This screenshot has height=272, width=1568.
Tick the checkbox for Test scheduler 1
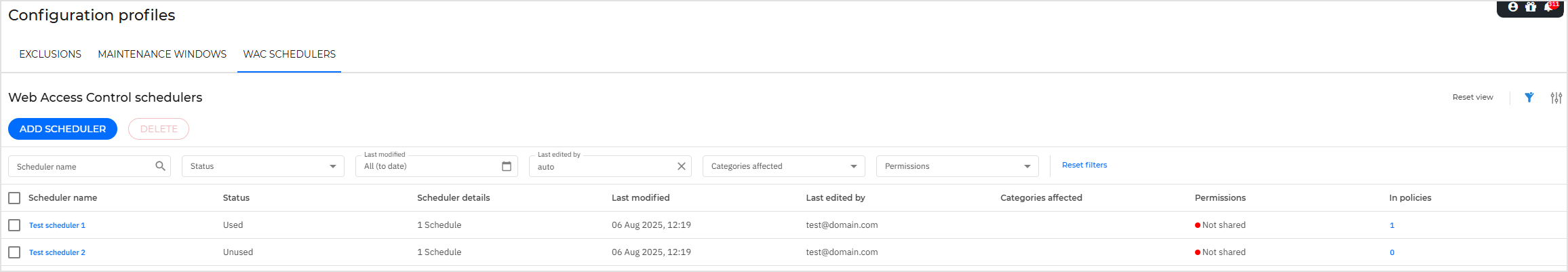tap(14, 225)
